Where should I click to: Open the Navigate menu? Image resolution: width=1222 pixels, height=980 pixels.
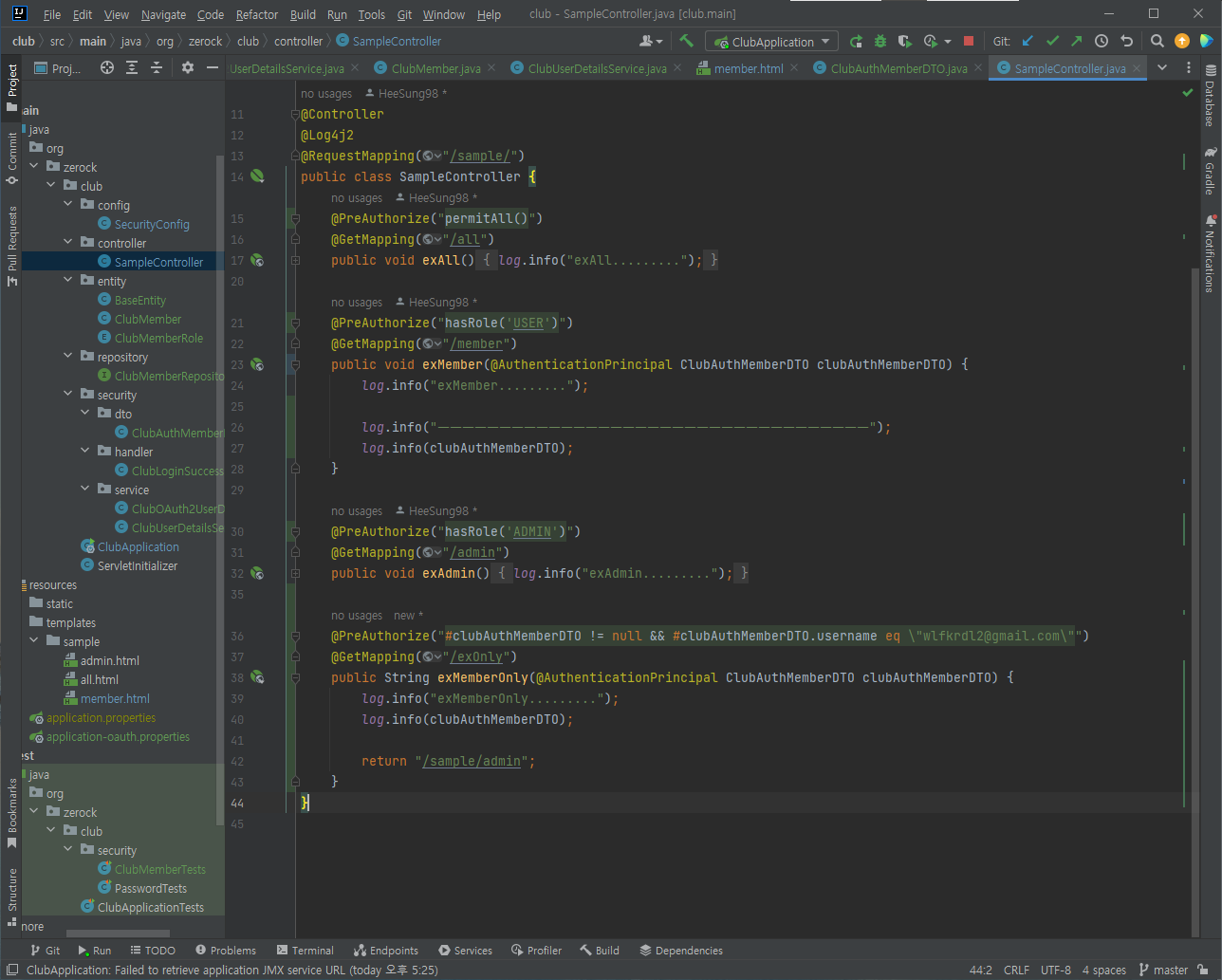(x=163, y=14)
